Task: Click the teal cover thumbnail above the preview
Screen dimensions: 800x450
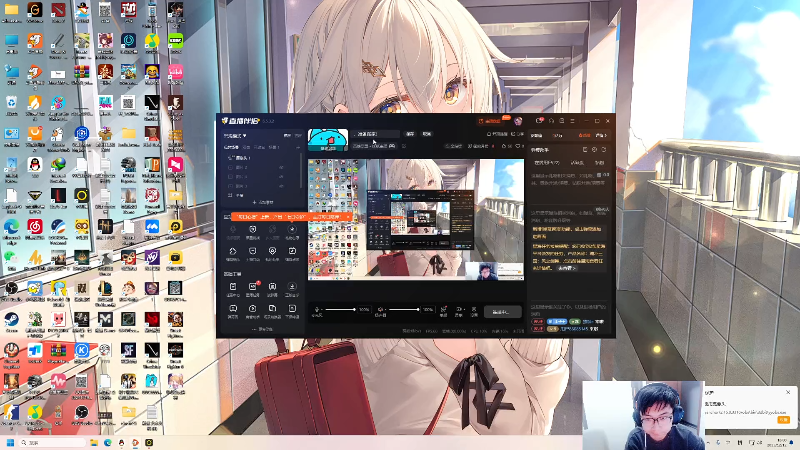Action: (328, 140)
